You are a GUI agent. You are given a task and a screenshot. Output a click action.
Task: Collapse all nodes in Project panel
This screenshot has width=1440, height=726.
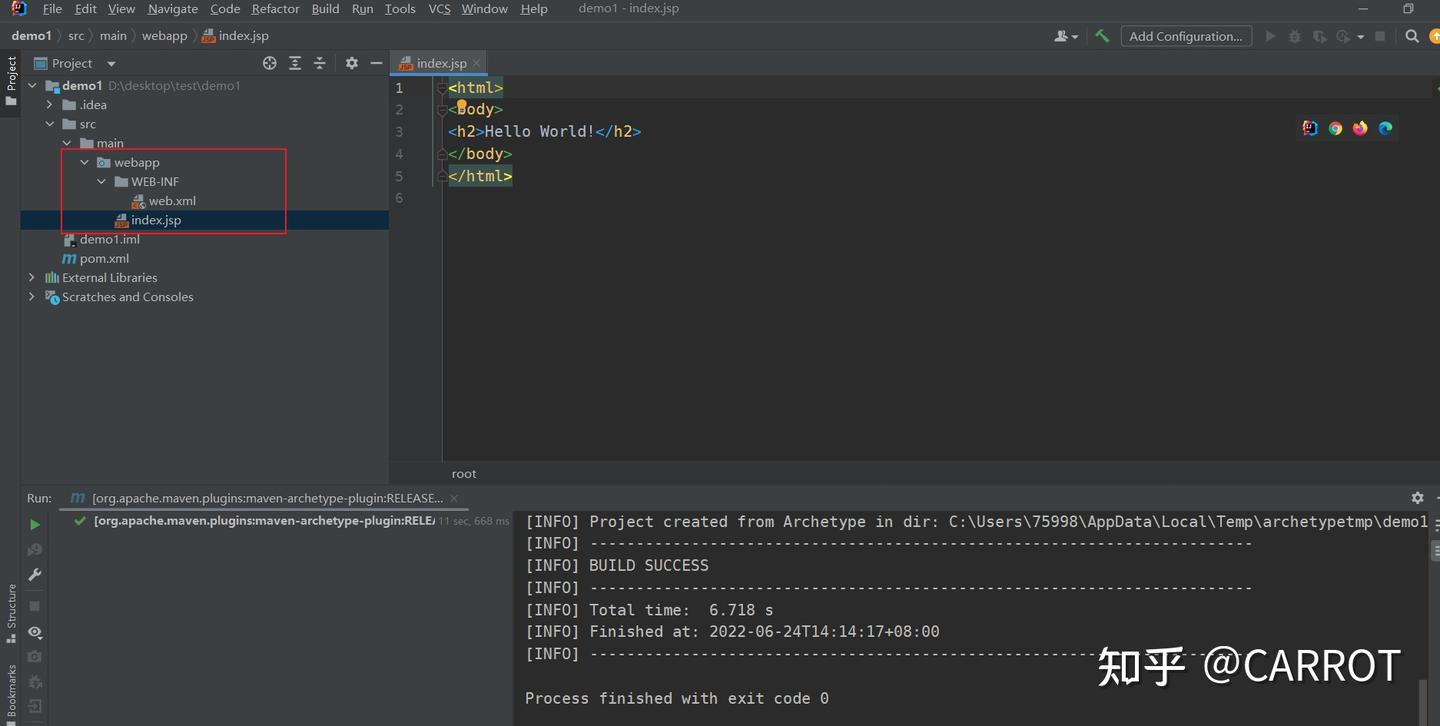coord(319,63)
